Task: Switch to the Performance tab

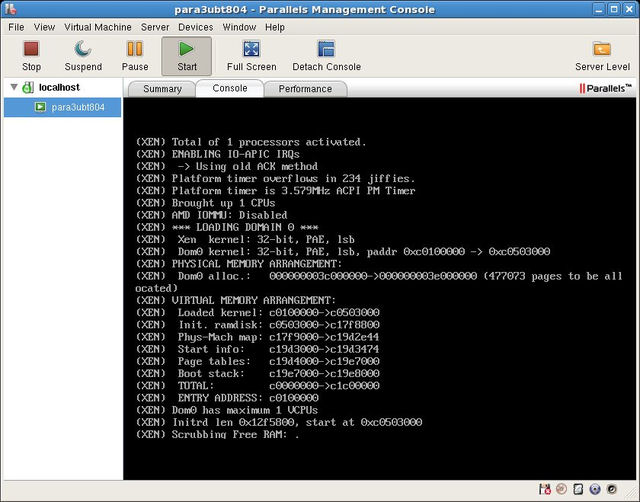Action: pyautogui.click(x=305, y=89)
